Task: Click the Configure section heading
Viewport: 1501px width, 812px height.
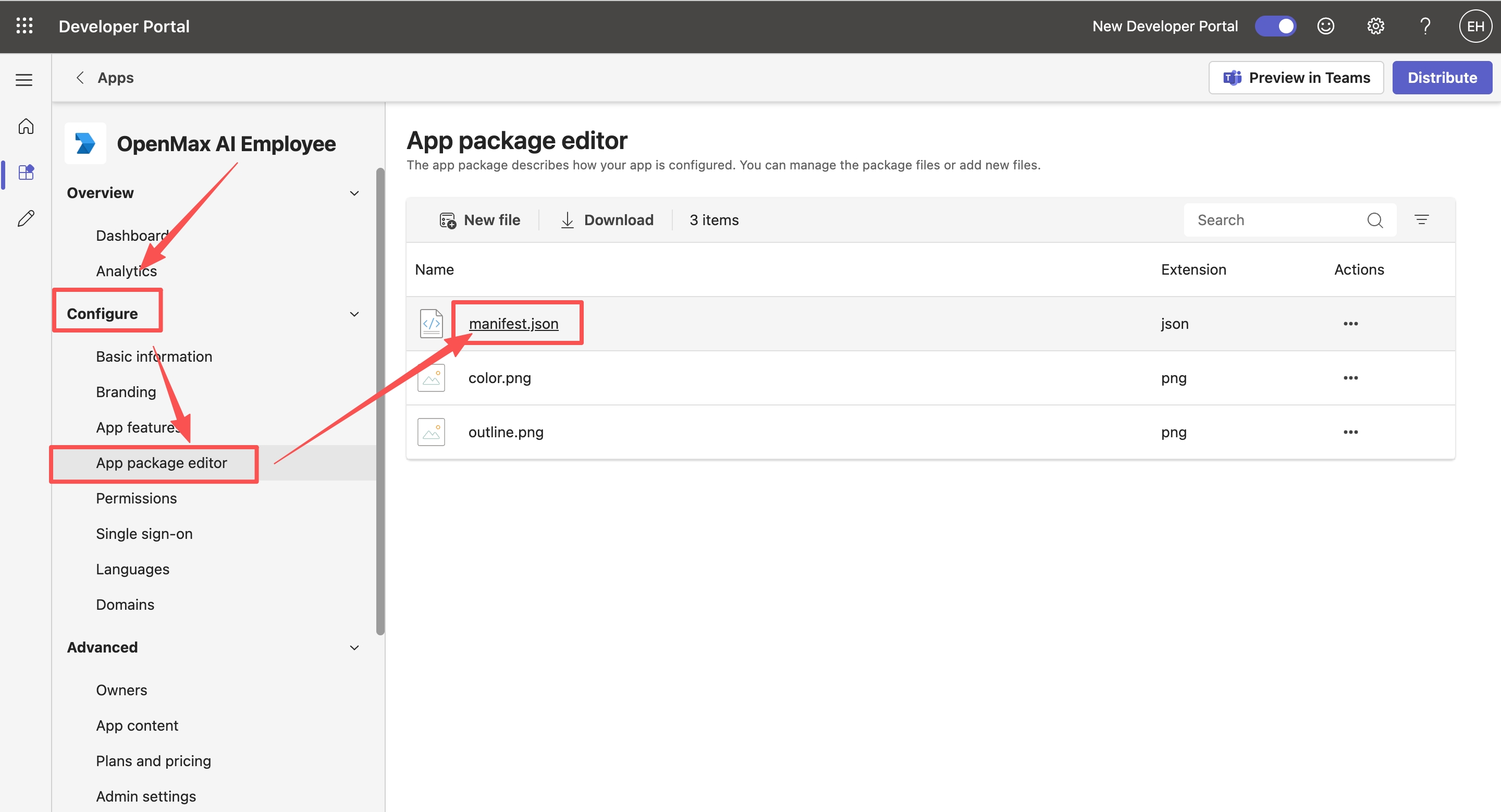Action: pos(102,314)
